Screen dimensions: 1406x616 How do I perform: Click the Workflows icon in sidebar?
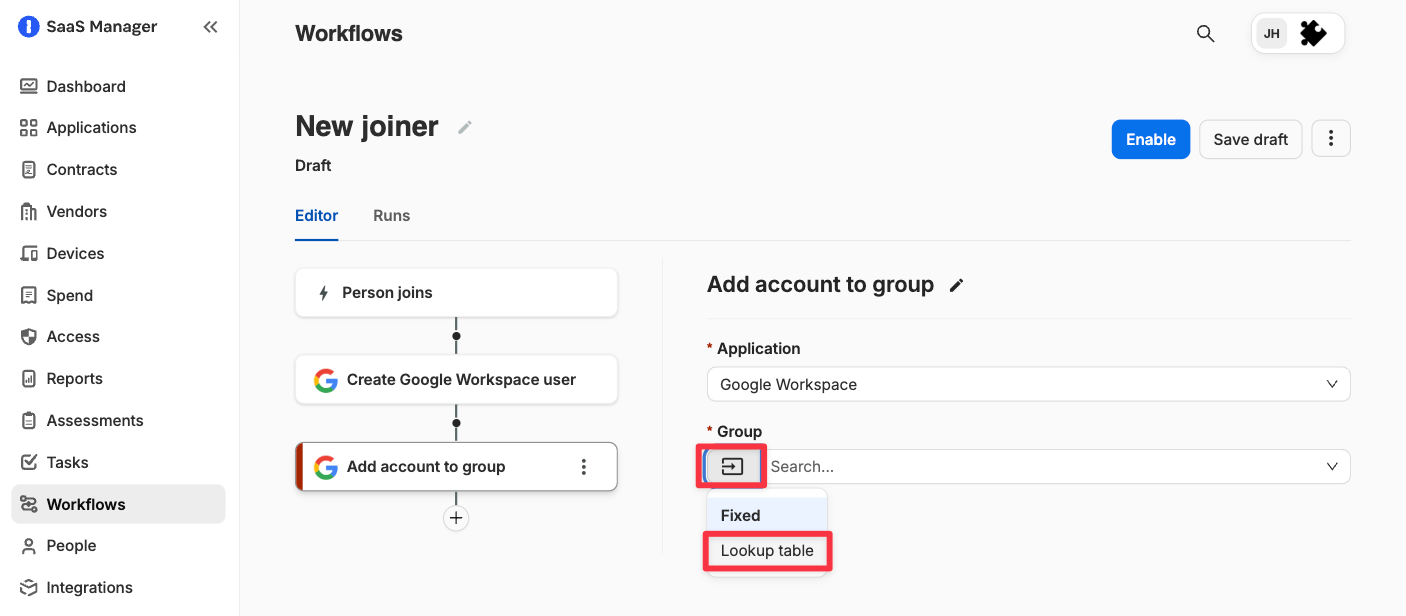coord(29,504)
